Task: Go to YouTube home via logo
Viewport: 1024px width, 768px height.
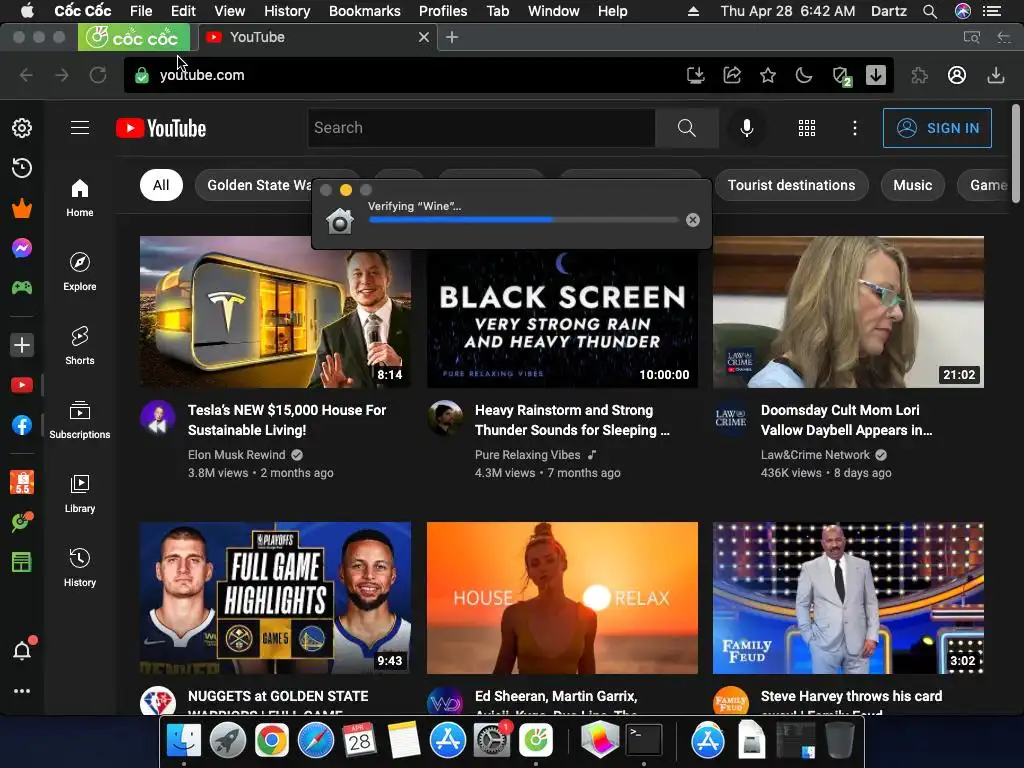Action: click(161, 128)
